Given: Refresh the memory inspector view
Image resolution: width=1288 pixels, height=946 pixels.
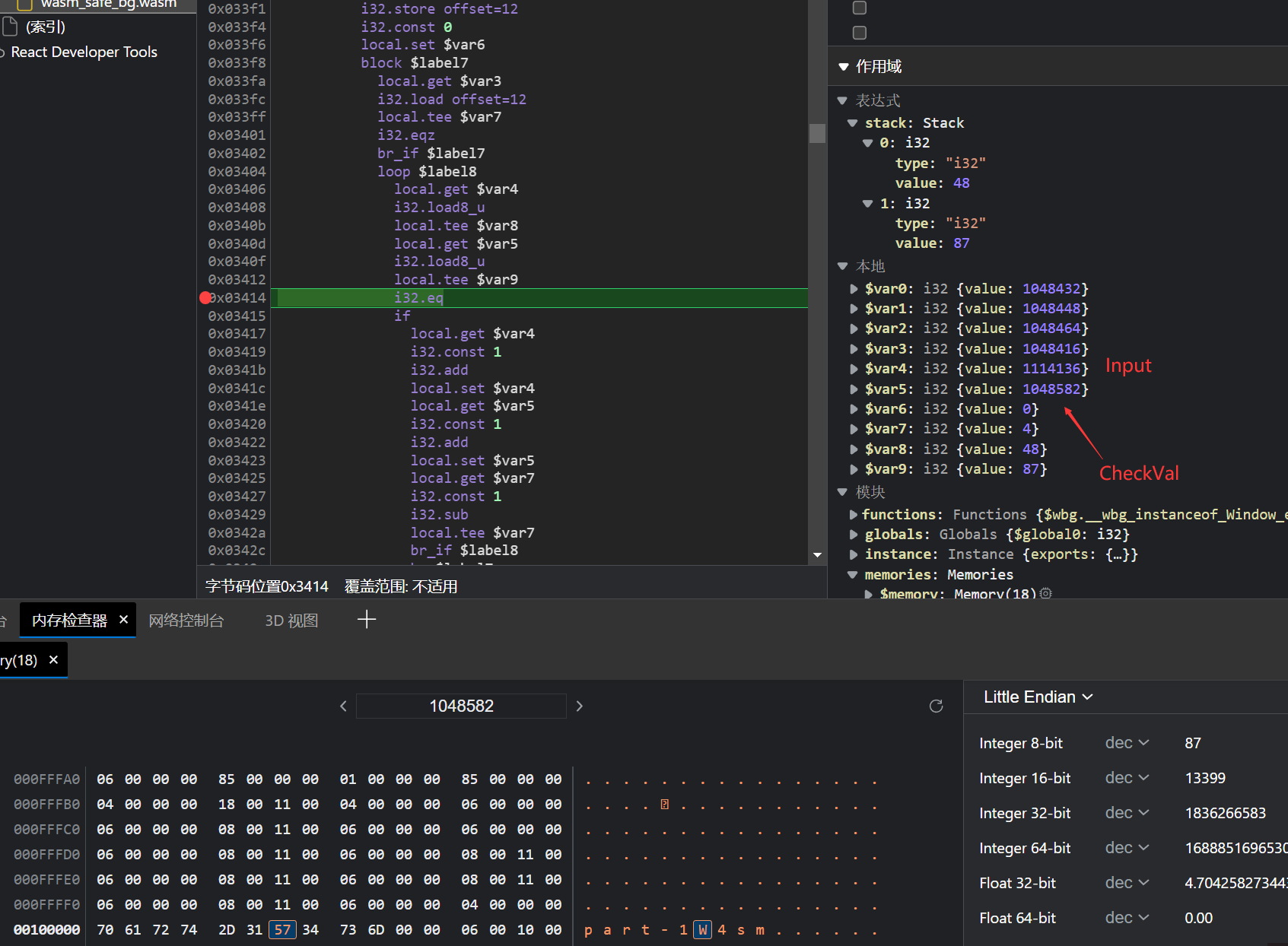Looking at the screenshot, I should point(936,706).
